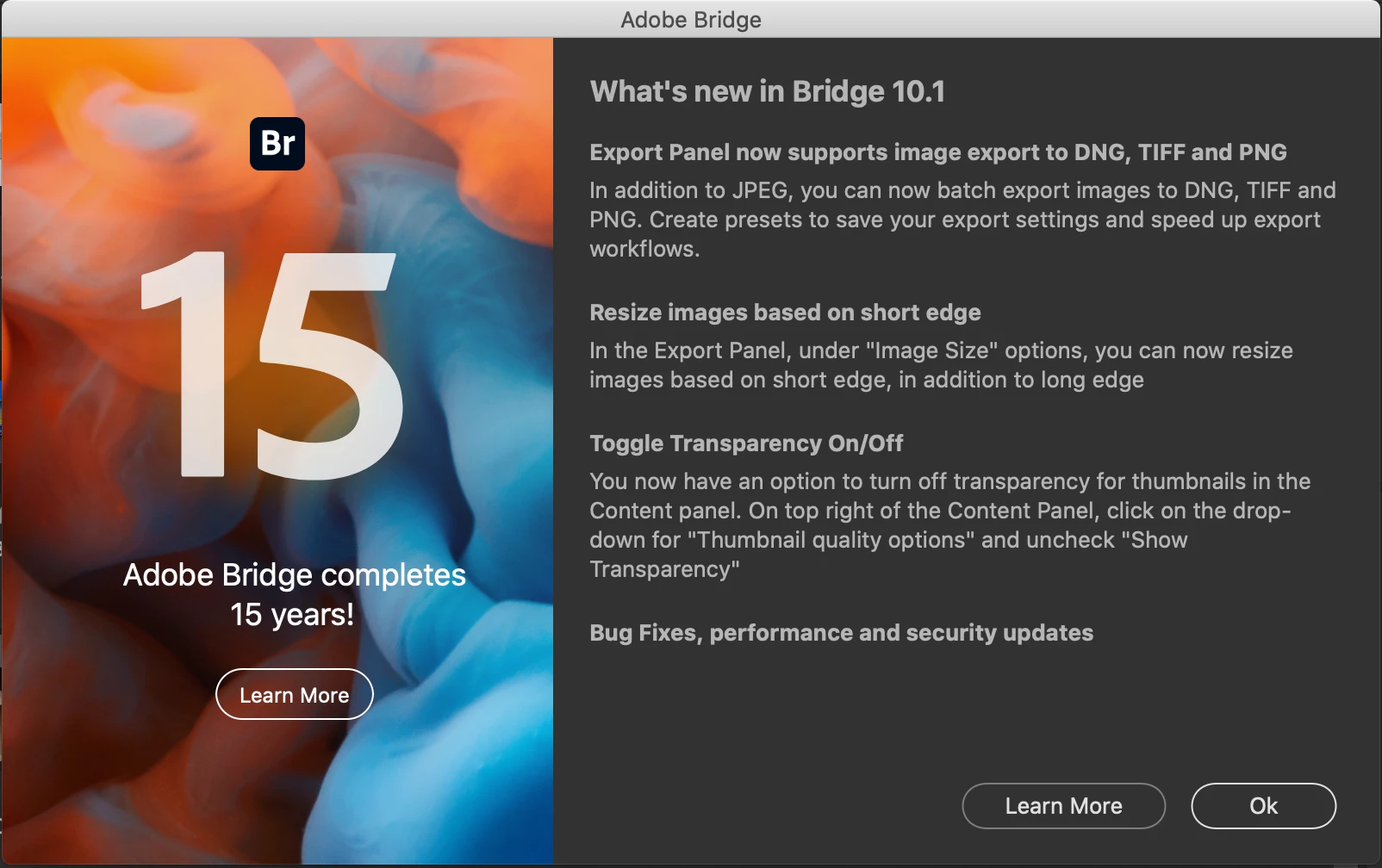The height and width of the screenshot is (868, 1382).
Task: Click the "What's new in Bridge 10.1" heading
Action: tap(767, 91)
